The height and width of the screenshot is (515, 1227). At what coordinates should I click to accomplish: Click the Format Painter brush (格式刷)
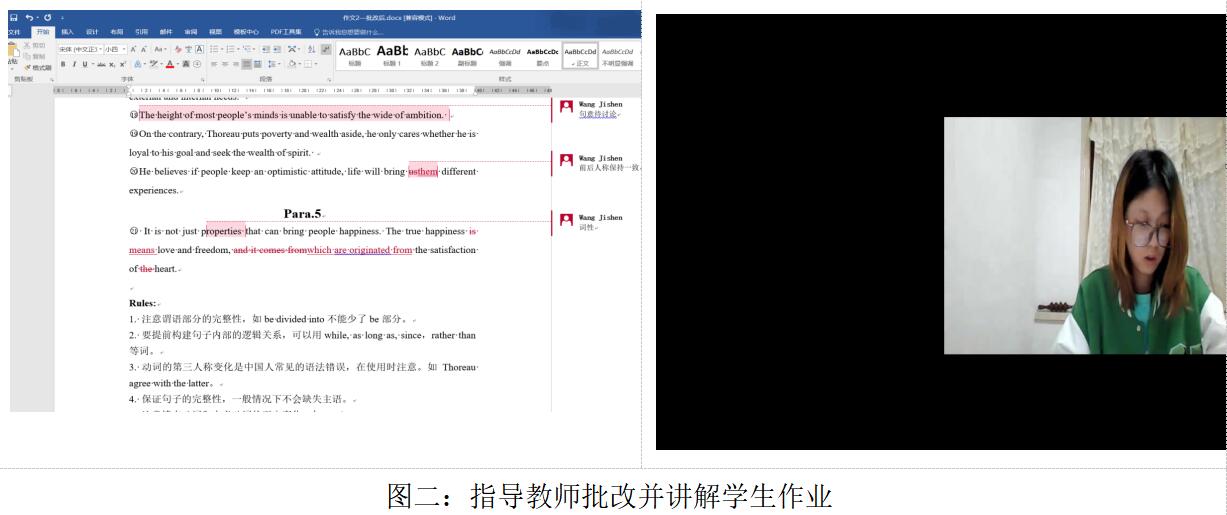tap(38, 67)
